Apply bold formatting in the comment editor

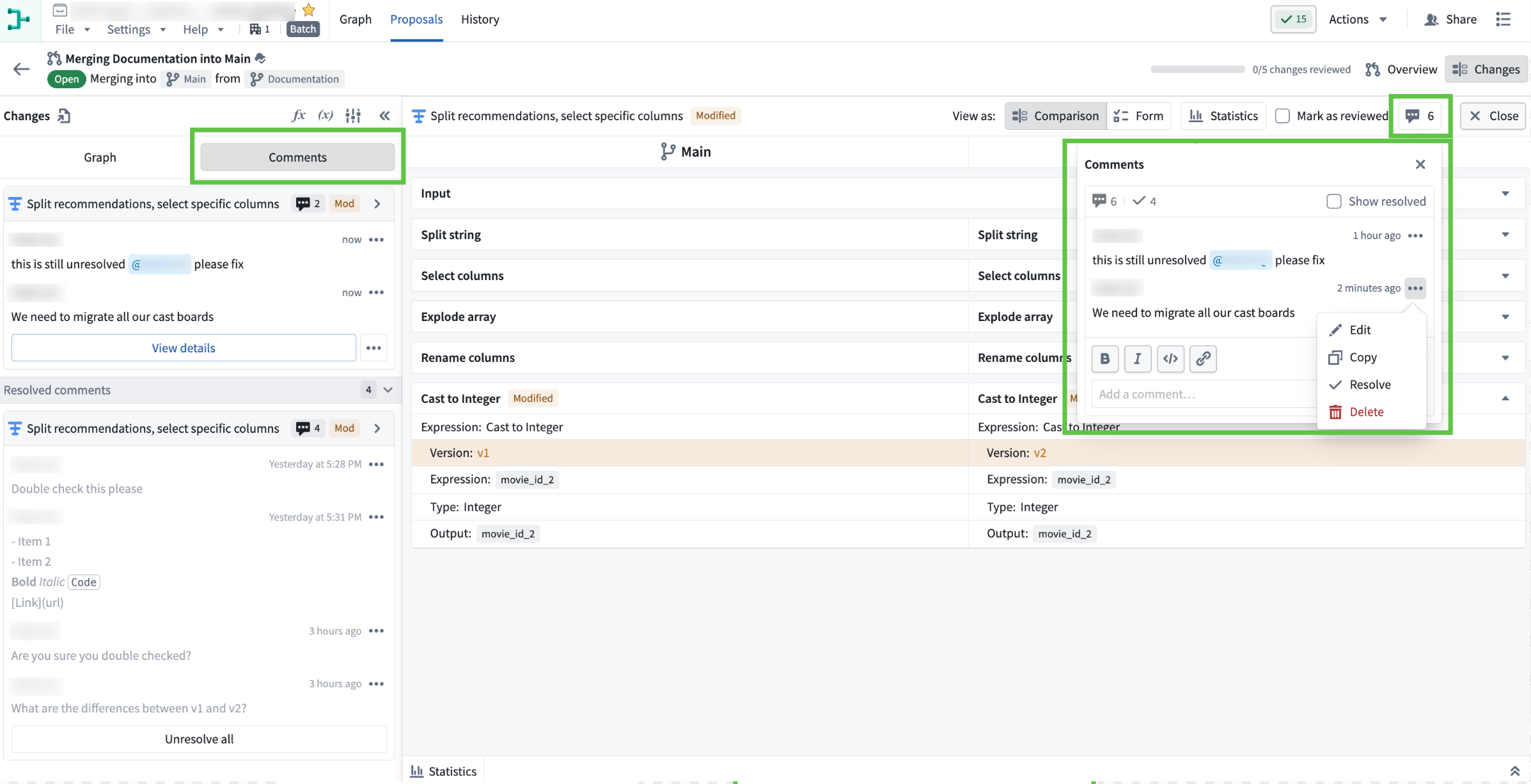click(x=1104, y=359)
